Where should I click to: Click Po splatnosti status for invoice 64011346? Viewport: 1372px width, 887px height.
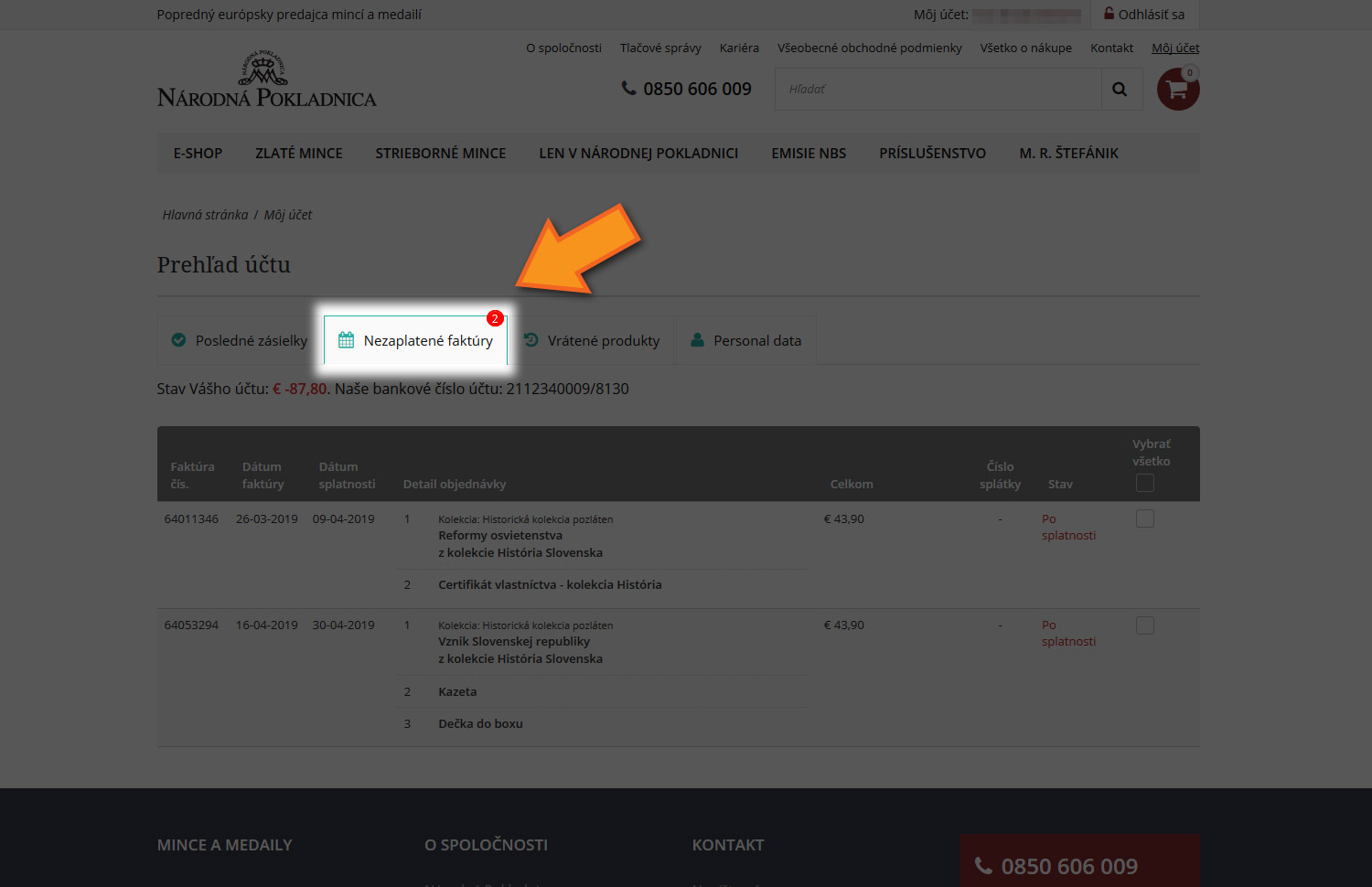tap(1068, 527)
